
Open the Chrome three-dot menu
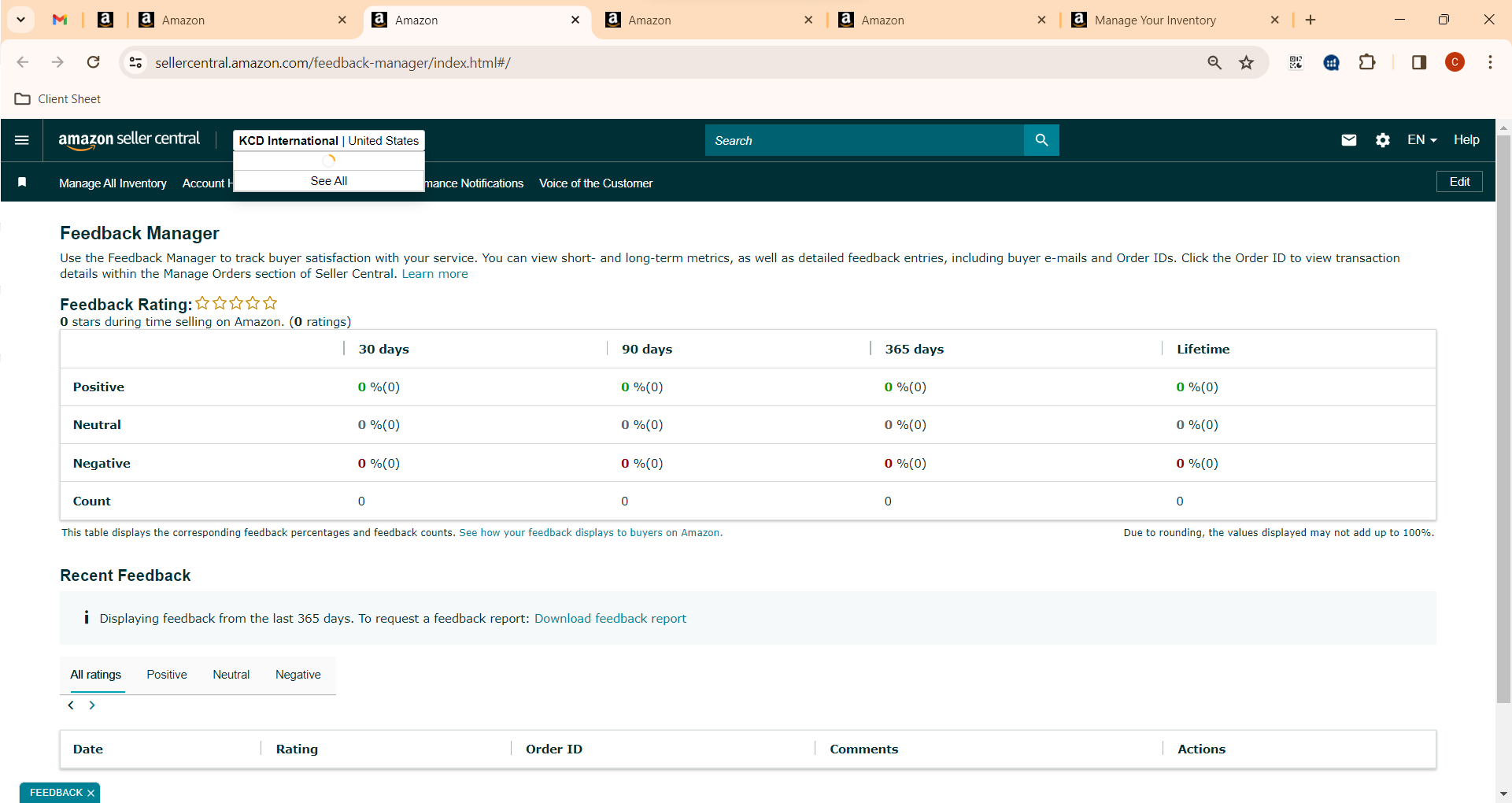[x=1490, y=62]
